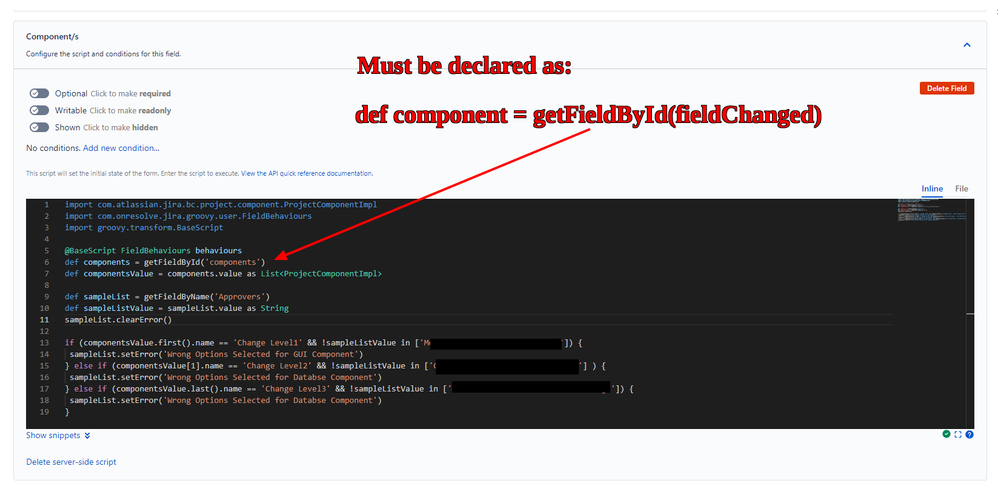Toggle the Optional switch to required
The image size is (998, 489).
tap(39, 93)
